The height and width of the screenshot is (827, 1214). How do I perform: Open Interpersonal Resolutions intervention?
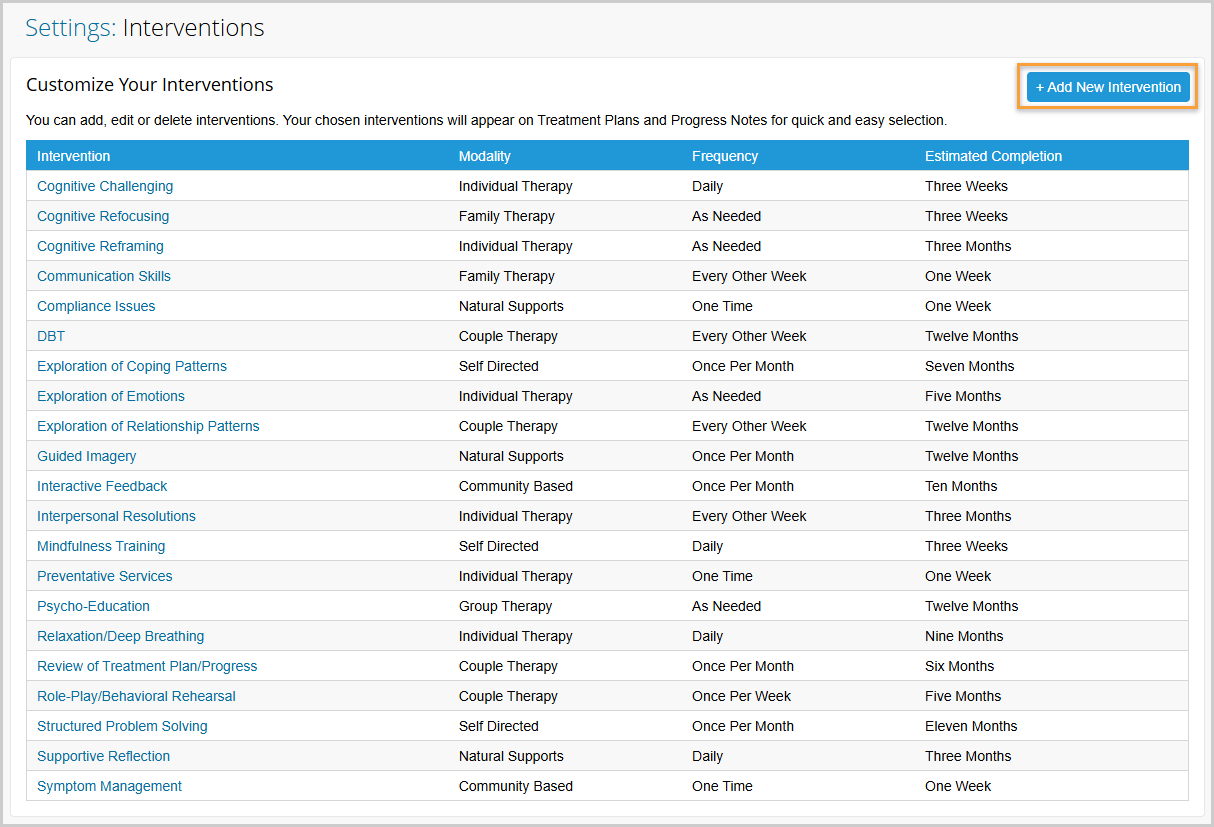coord(116,516)
